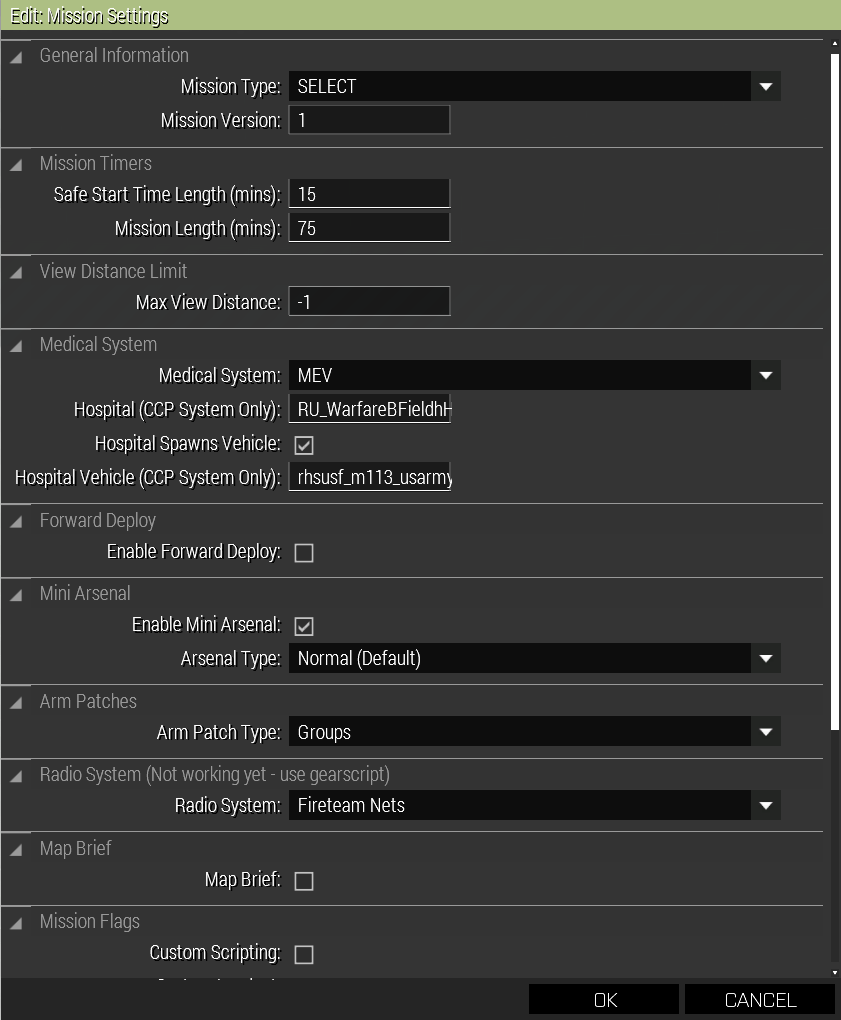Open the Radio System dropdown
The width and height of the screenshot is (841, 1020).
tap(765, 805)
